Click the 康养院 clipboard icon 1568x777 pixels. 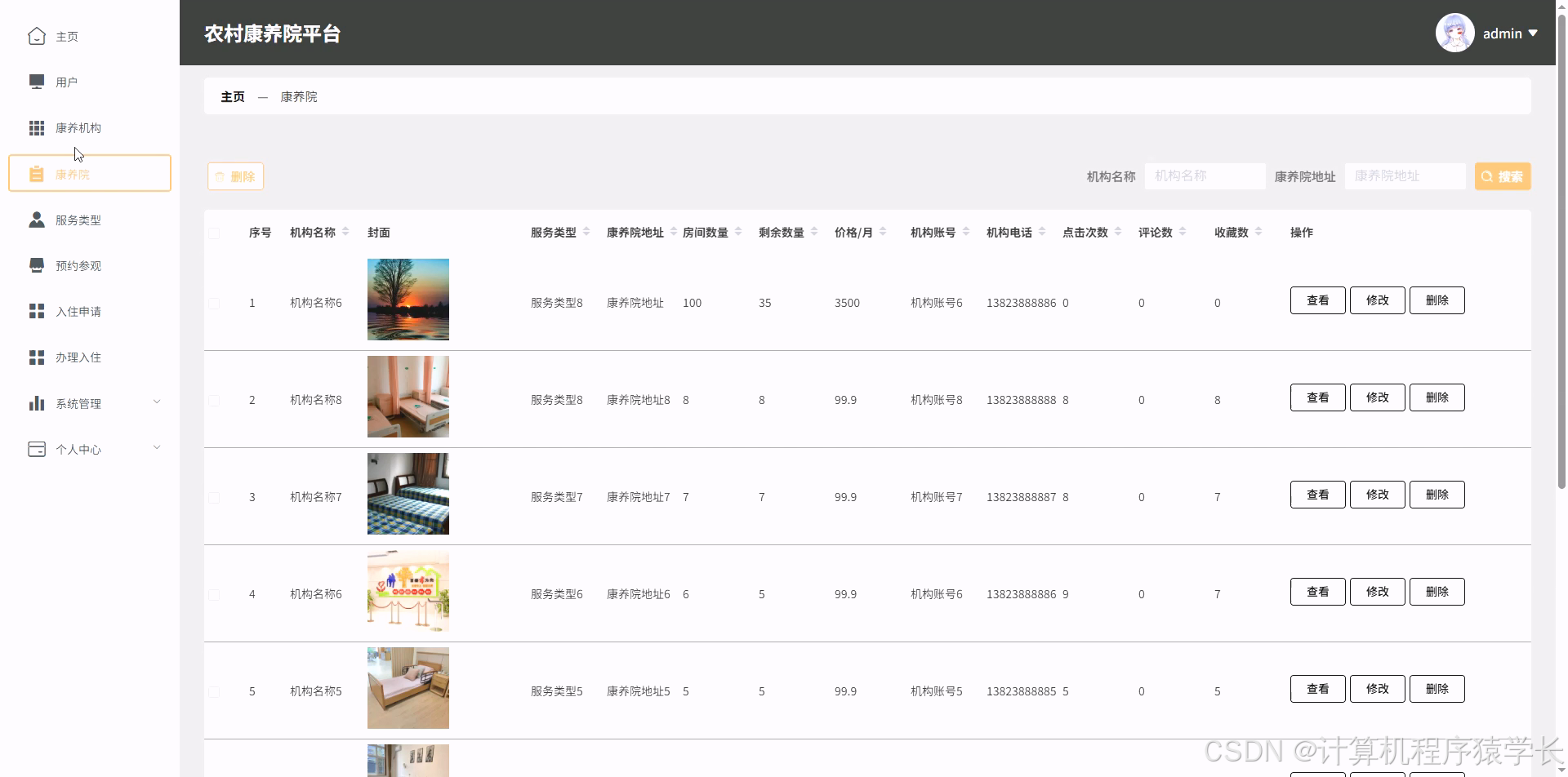coord(37,174)
